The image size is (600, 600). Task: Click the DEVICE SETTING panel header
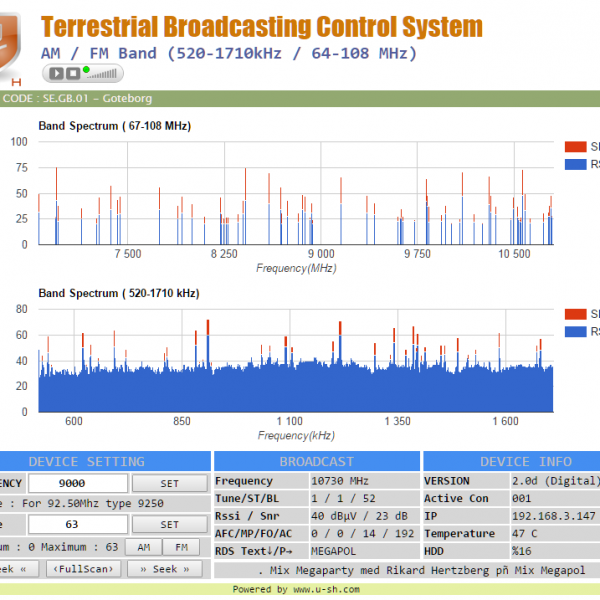pyautogui.click(x=105, y=461)
